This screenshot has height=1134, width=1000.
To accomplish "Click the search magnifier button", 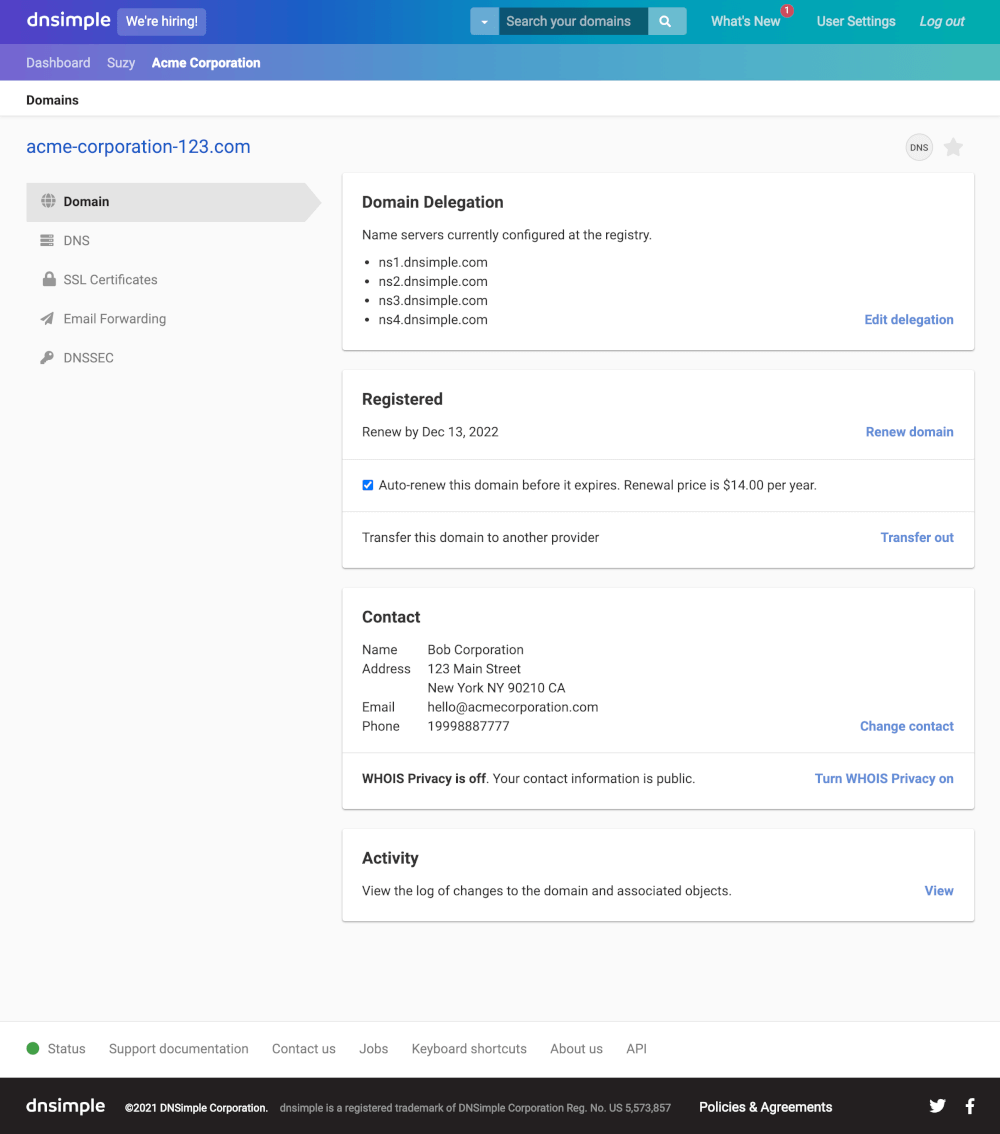I will pyautogui.click(x=666, y=21).
